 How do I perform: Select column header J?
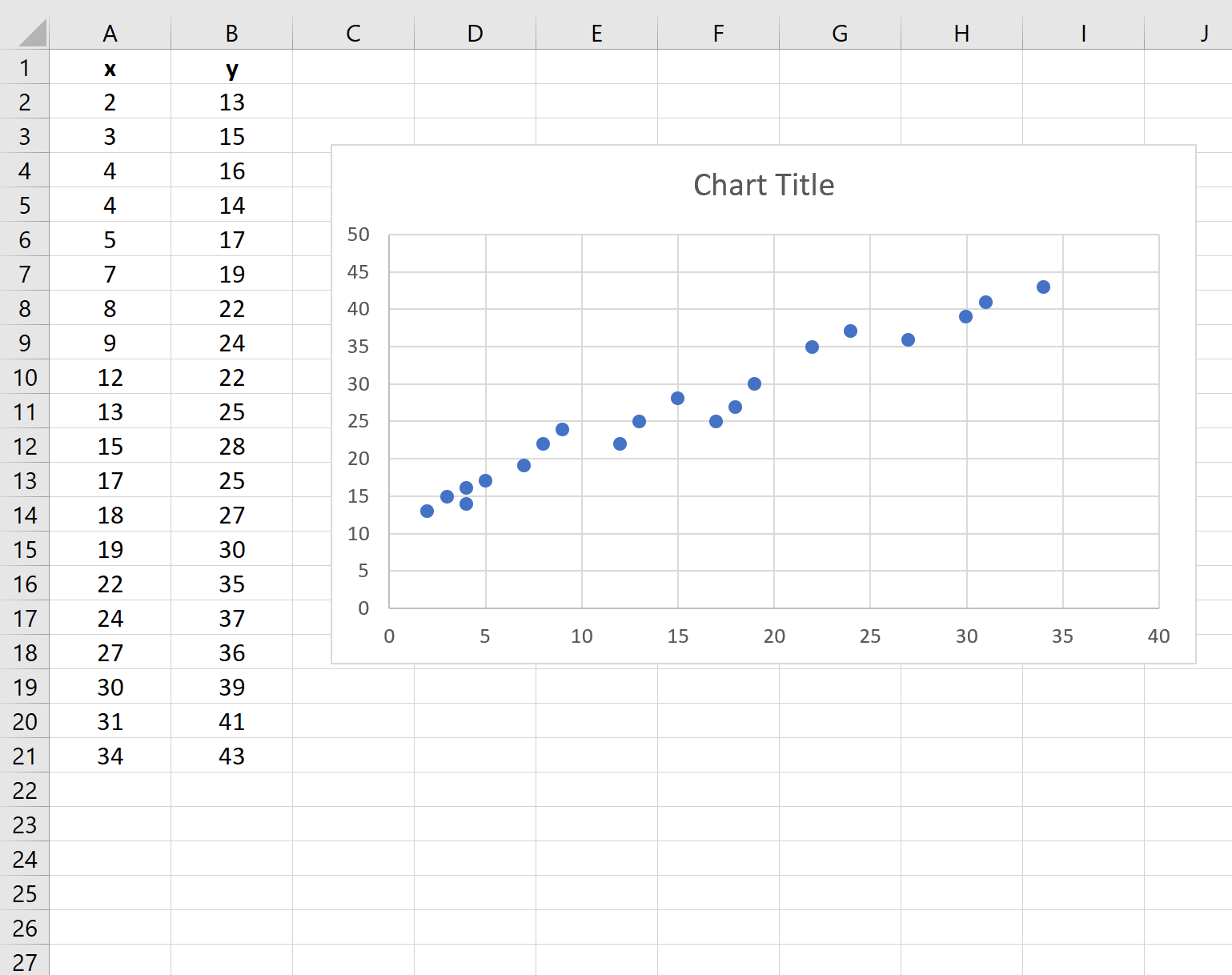1204,34
